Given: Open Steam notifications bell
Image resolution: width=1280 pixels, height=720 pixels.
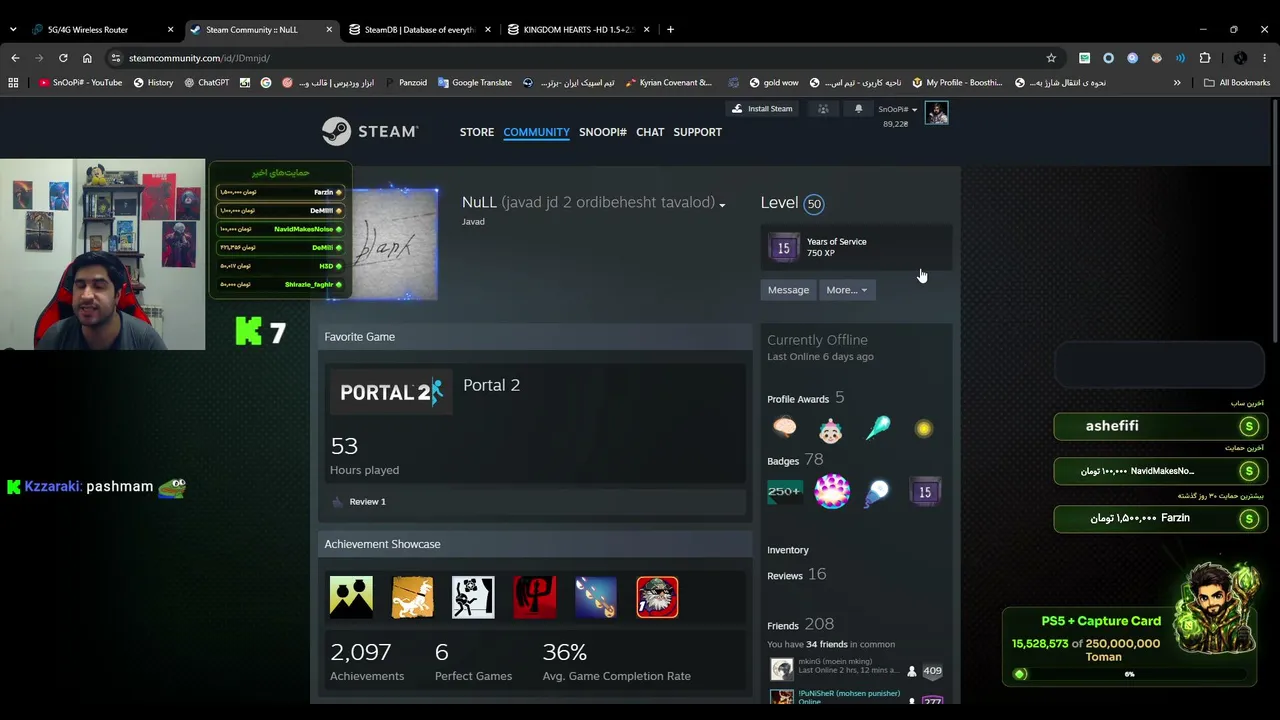Looking at the screenshot, I should click(x=858, y=109).
